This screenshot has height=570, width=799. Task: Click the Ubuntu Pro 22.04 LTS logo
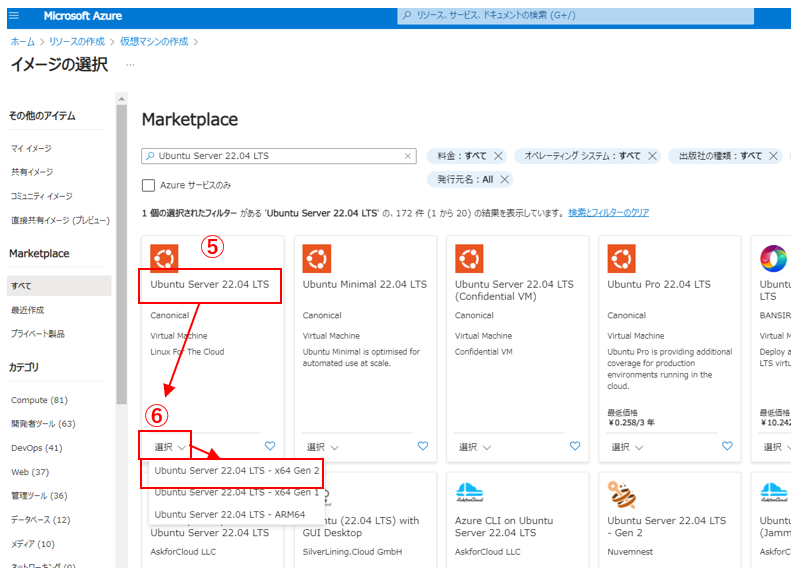[621, 259]
